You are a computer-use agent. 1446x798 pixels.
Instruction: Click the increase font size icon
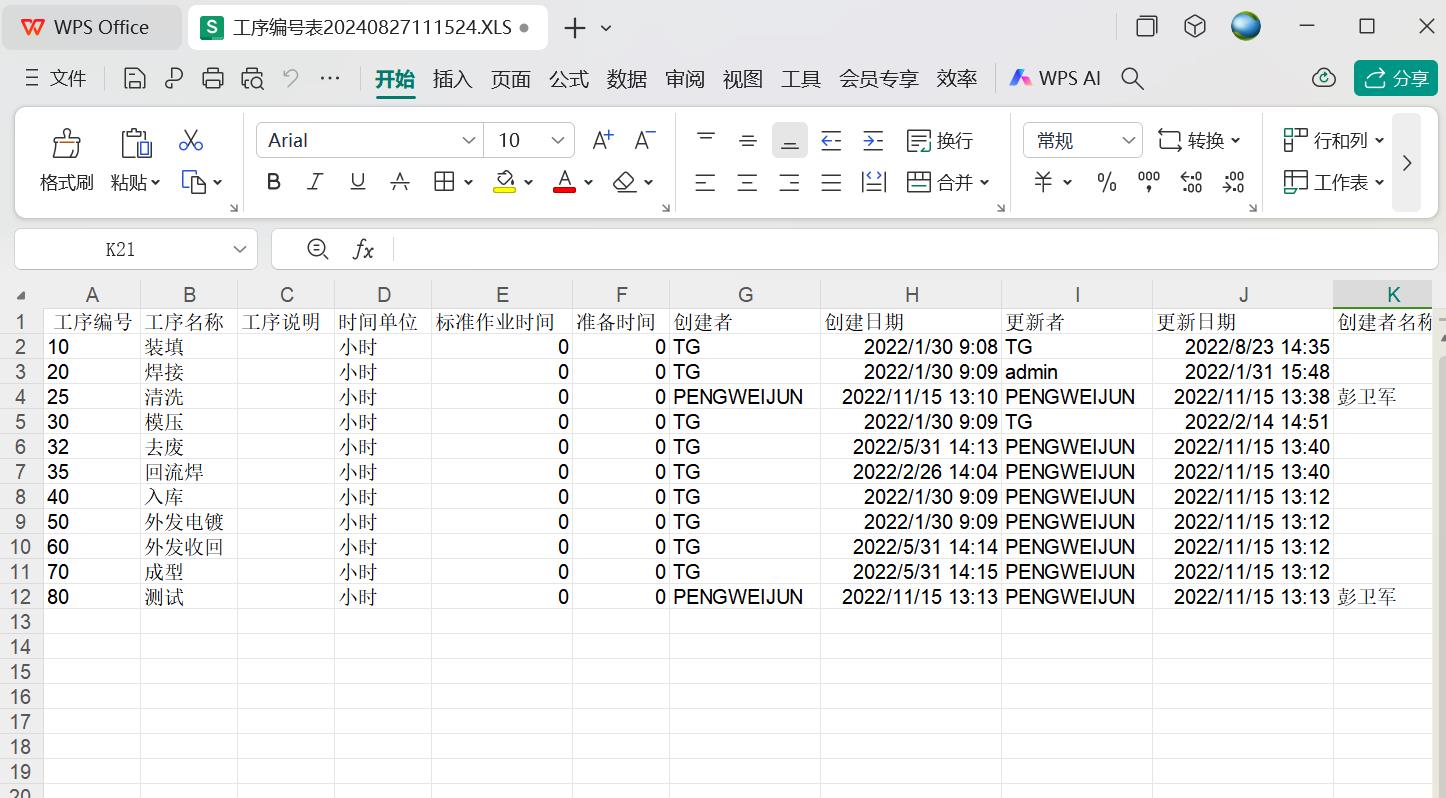tap(602, 141)
